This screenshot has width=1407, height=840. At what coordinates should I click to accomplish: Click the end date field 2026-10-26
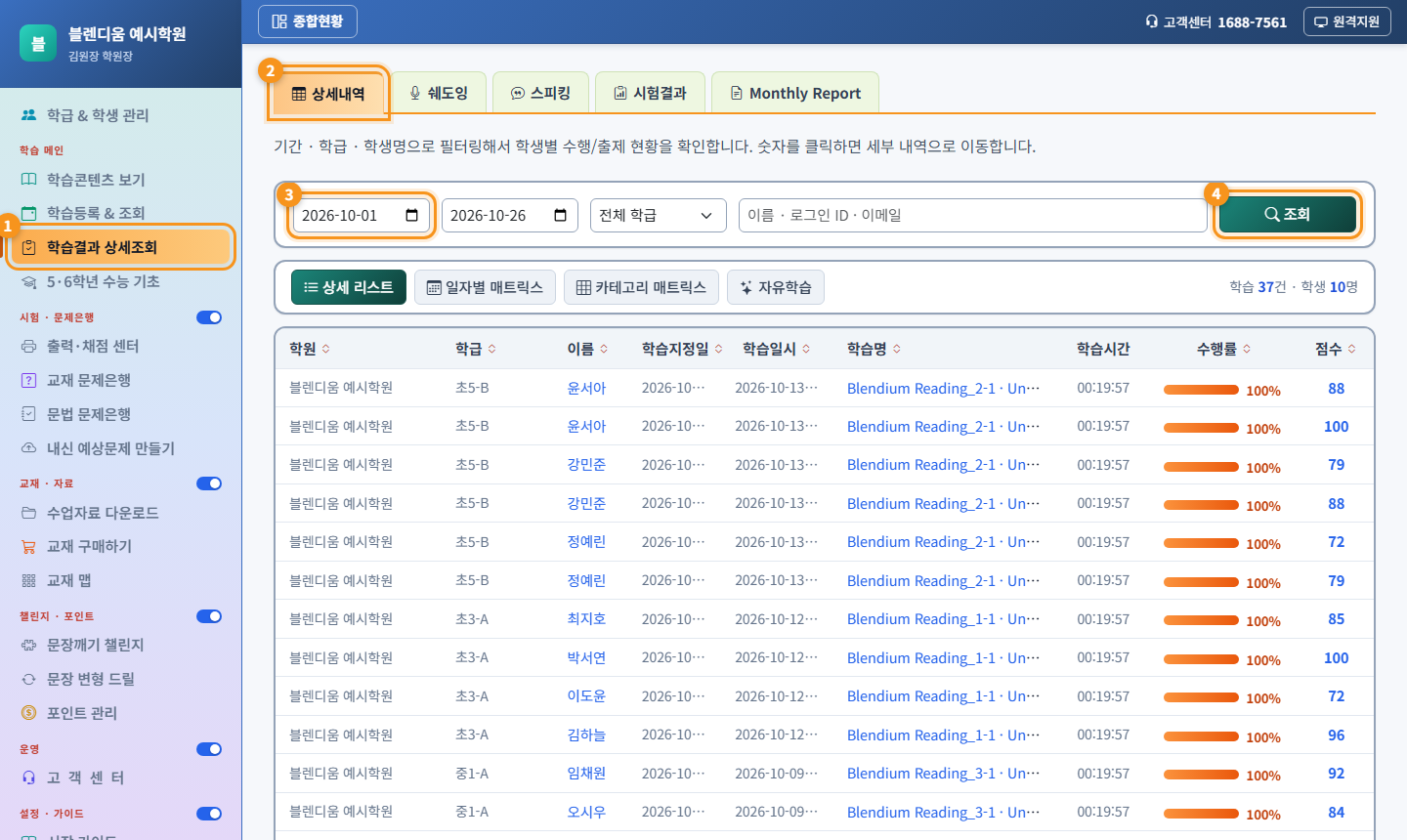coord(510,215)
